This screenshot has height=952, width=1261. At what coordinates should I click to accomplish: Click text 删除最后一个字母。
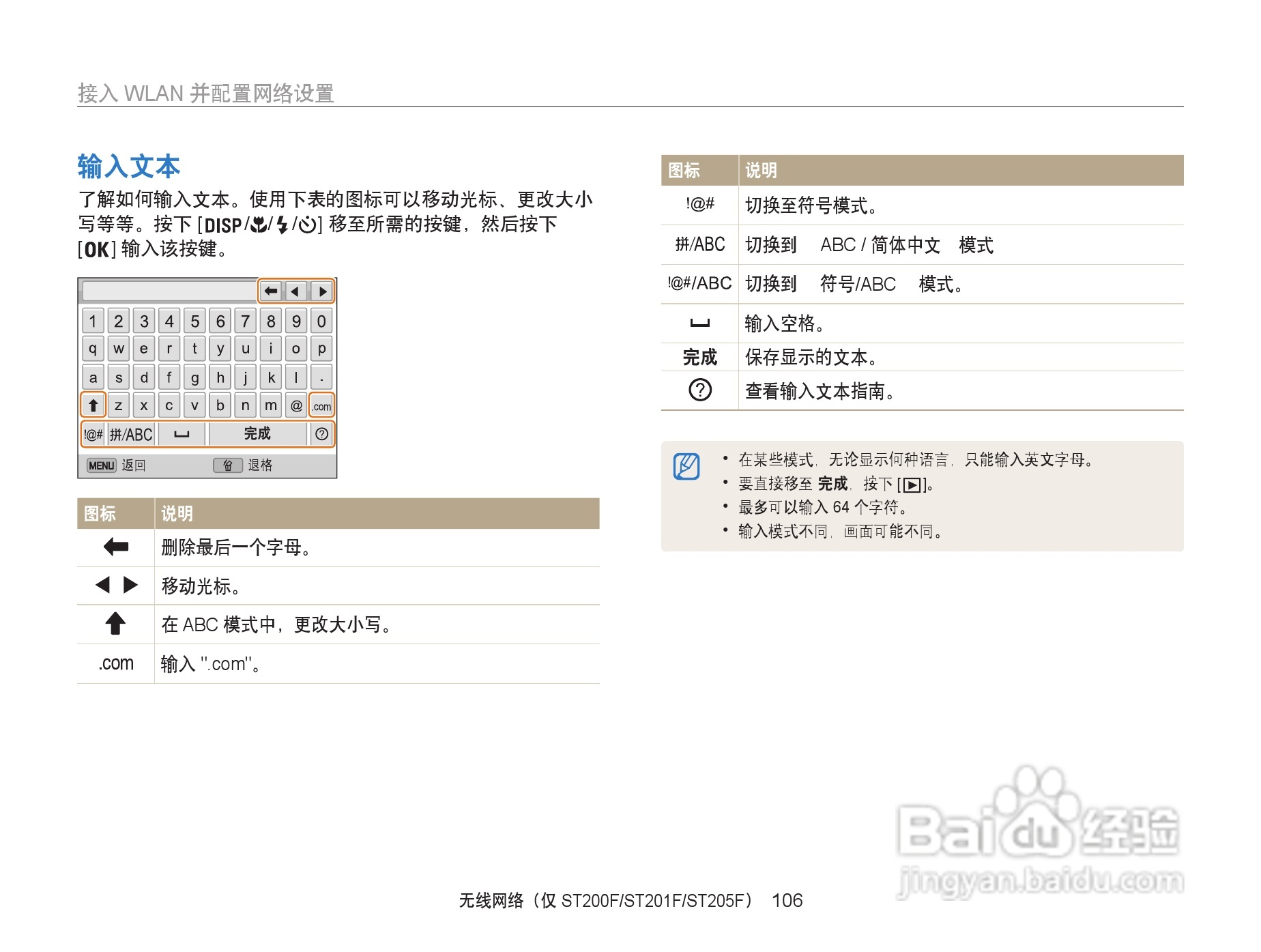point(237,547)
